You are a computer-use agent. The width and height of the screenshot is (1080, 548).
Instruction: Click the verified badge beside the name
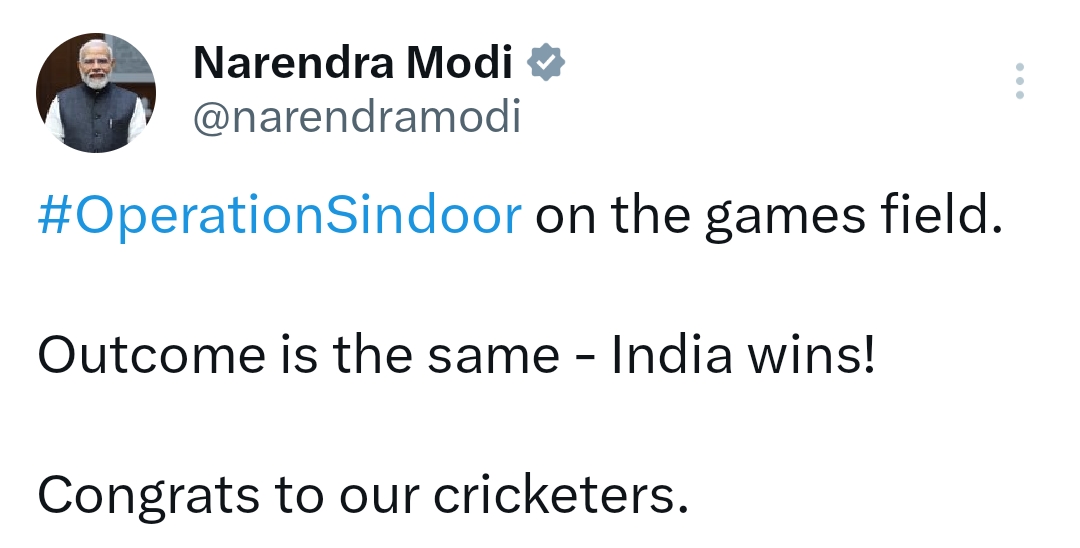(x=545, y=63)
